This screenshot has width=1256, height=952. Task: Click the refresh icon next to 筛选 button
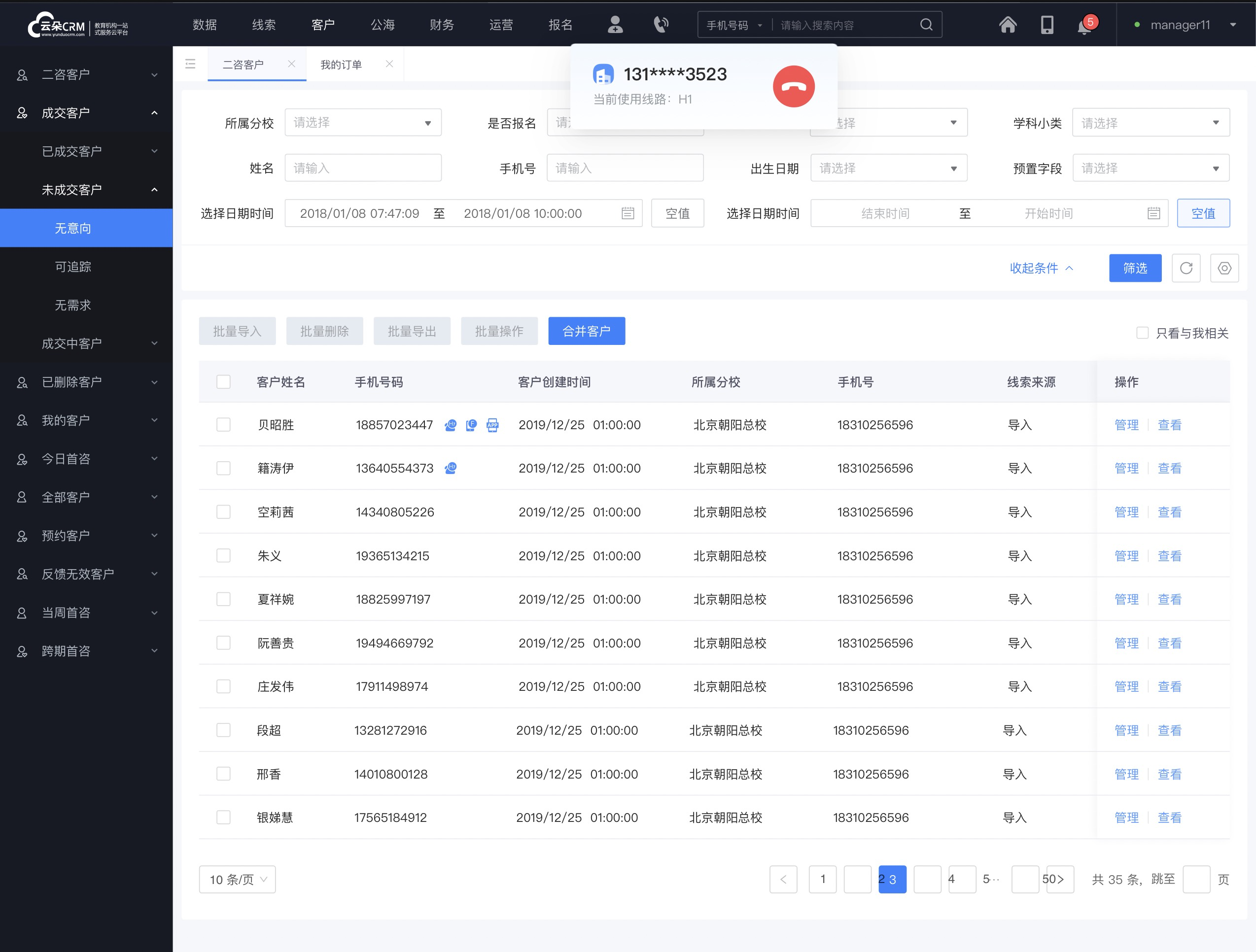(1186, 268)
